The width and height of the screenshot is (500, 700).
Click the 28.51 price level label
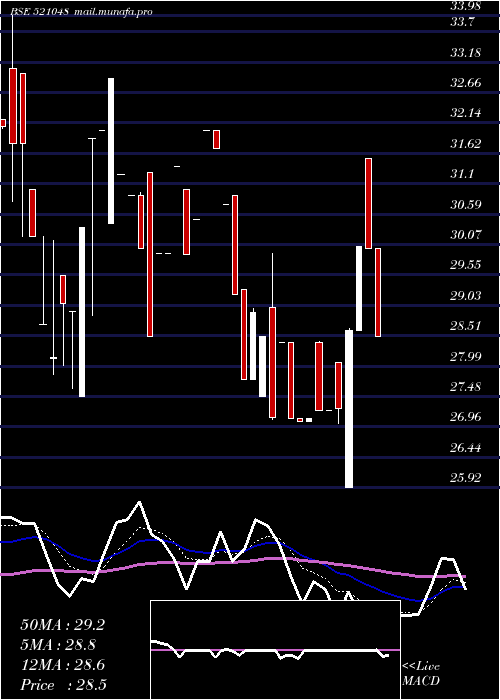pyautogui.click(x=466, y=326)
